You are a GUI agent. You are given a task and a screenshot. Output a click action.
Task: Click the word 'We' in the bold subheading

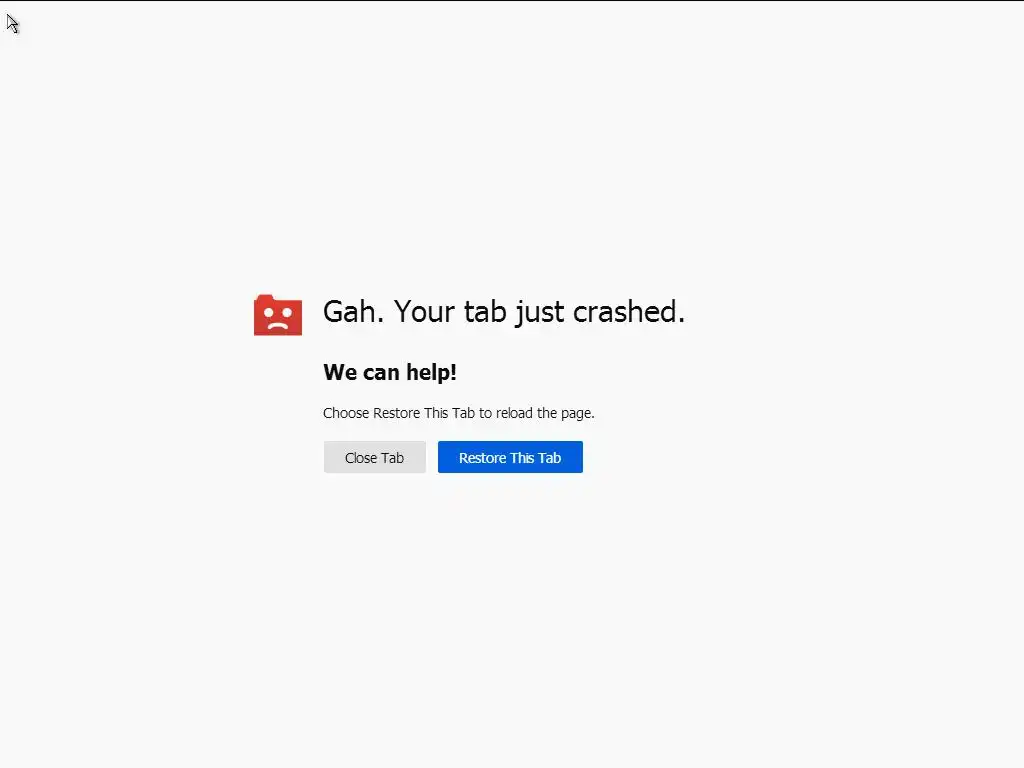pos(340,372)
